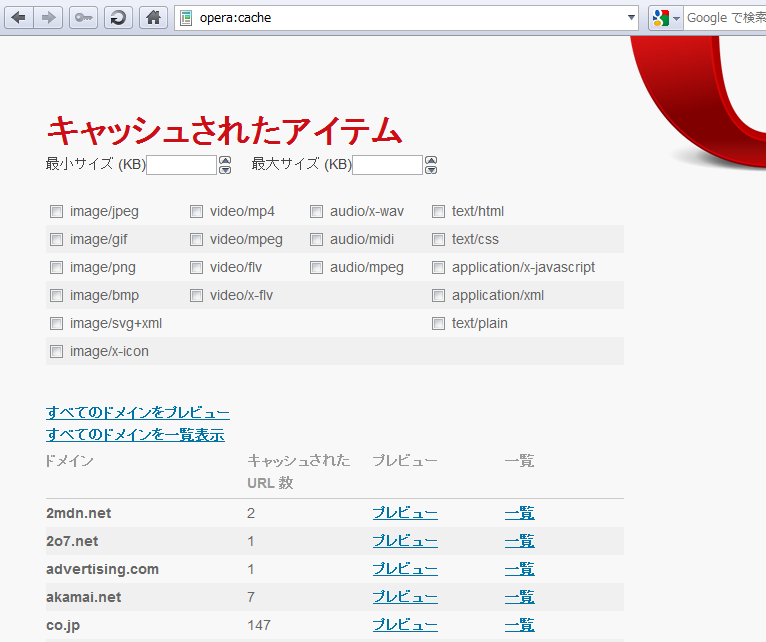Image resolution: width=766 pixels, height=642 pixels.
Task: Check the image/jpeg filter
Action: coord(57,212)
